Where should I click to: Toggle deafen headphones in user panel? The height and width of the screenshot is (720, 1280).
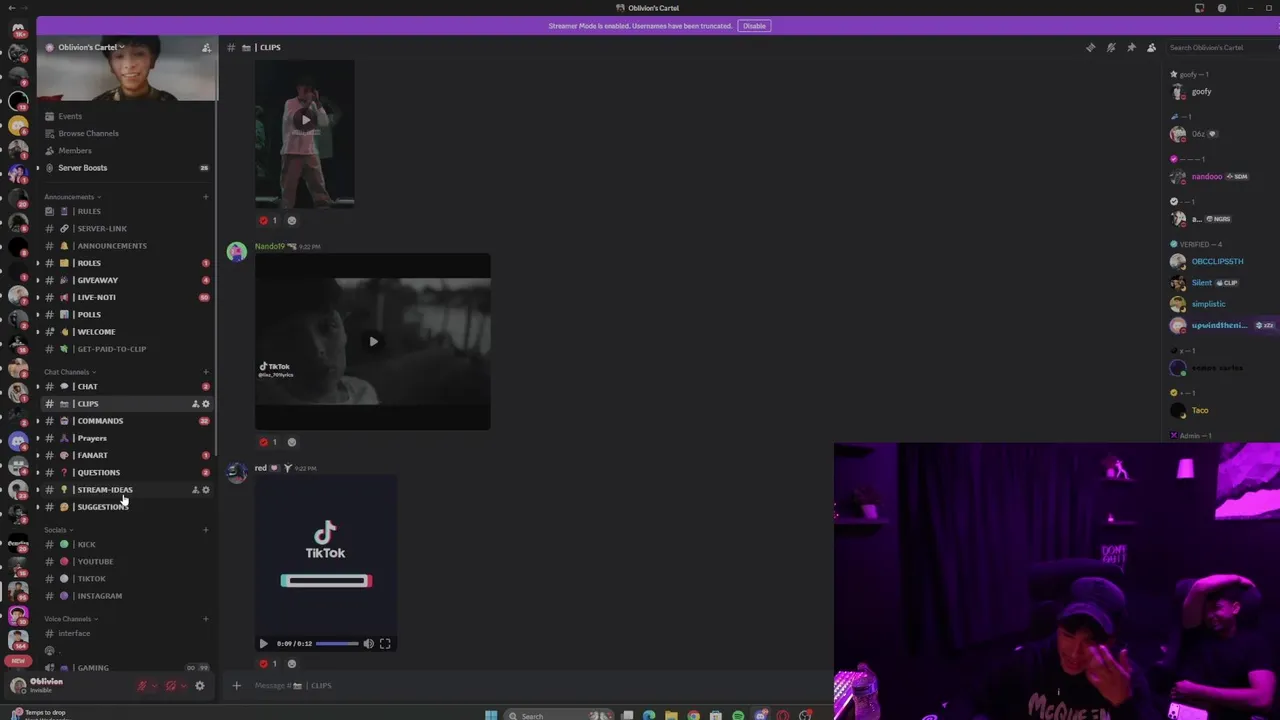point(171,685)
